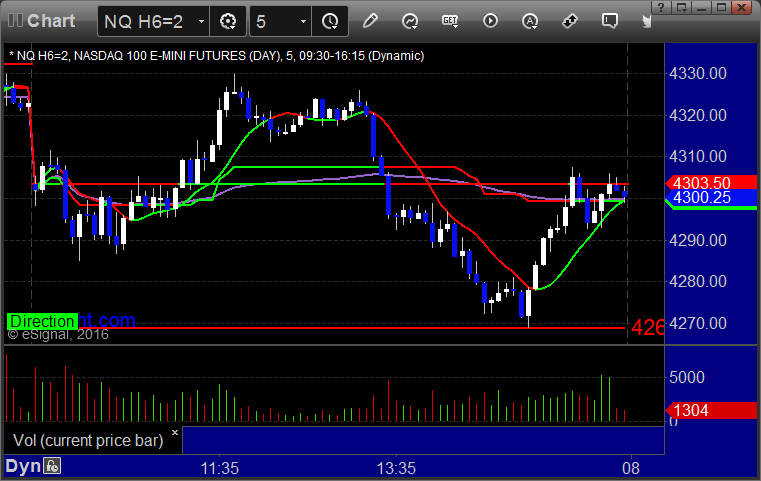The image size is (761, 481).
Task: Click the window pop-out menu icon
Action: (x=681, y=8)
